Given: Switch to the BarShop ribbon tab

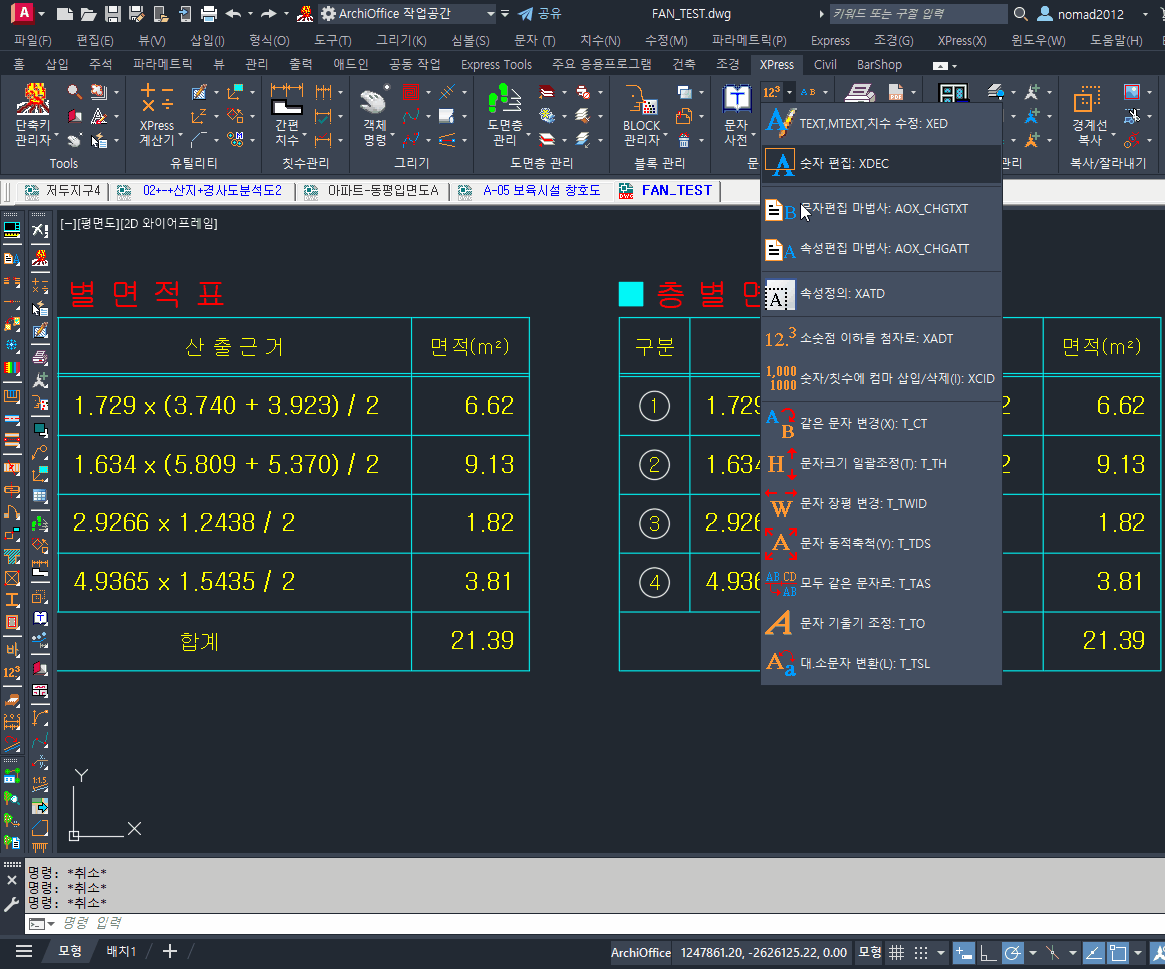Looking at the screenshot, I should point(879,65).
